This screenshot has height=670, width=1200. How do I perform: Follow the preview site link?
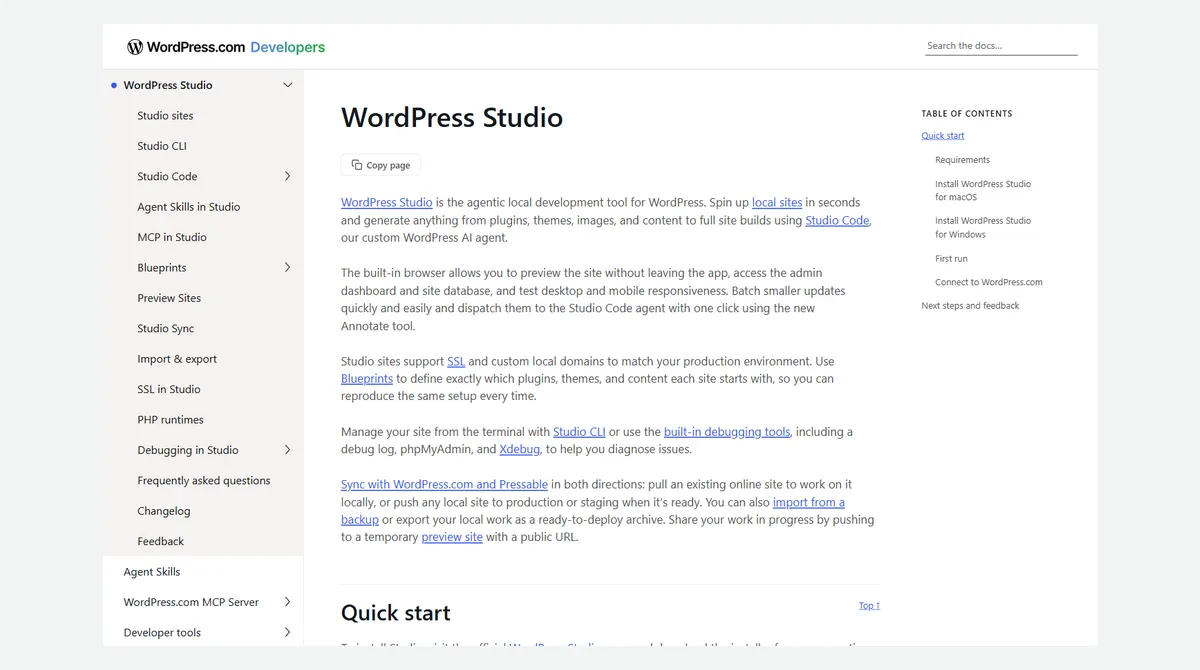452,537
